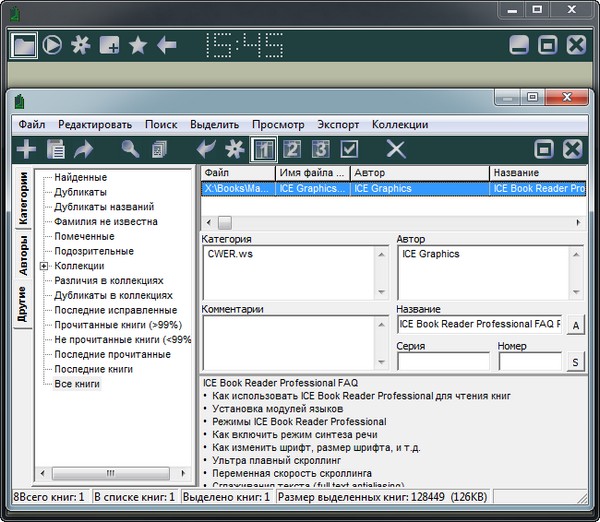This screenshot has height=522, width=600.
Task: Open the Экспорт menu
Action: pyautogui.click(x=338, y=125)
